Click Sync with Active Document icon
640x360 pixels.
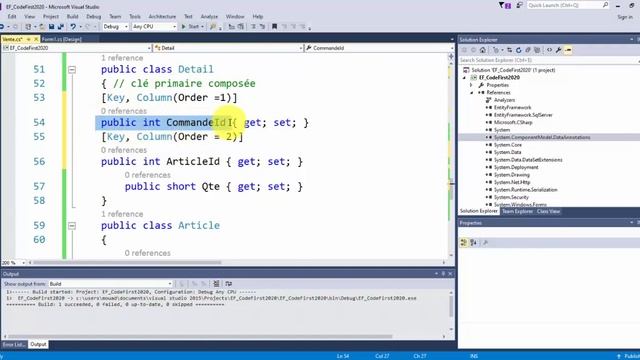(x=509, y=50)
